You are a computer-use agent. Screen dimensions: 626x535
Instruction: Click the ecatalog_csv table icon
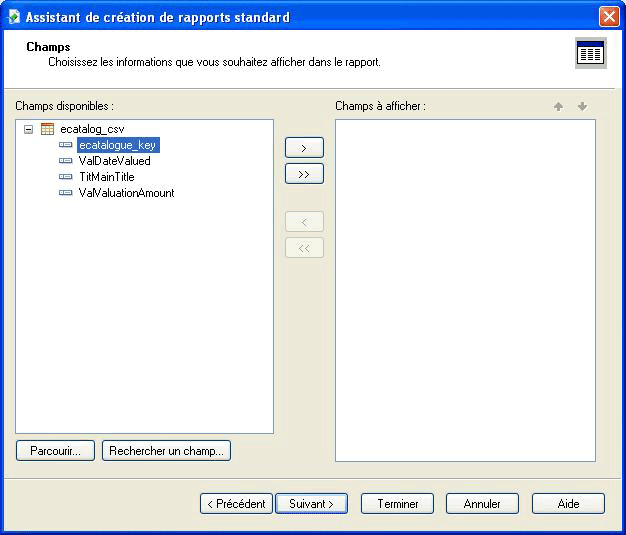pyautogui.click(x=47, y=129)
